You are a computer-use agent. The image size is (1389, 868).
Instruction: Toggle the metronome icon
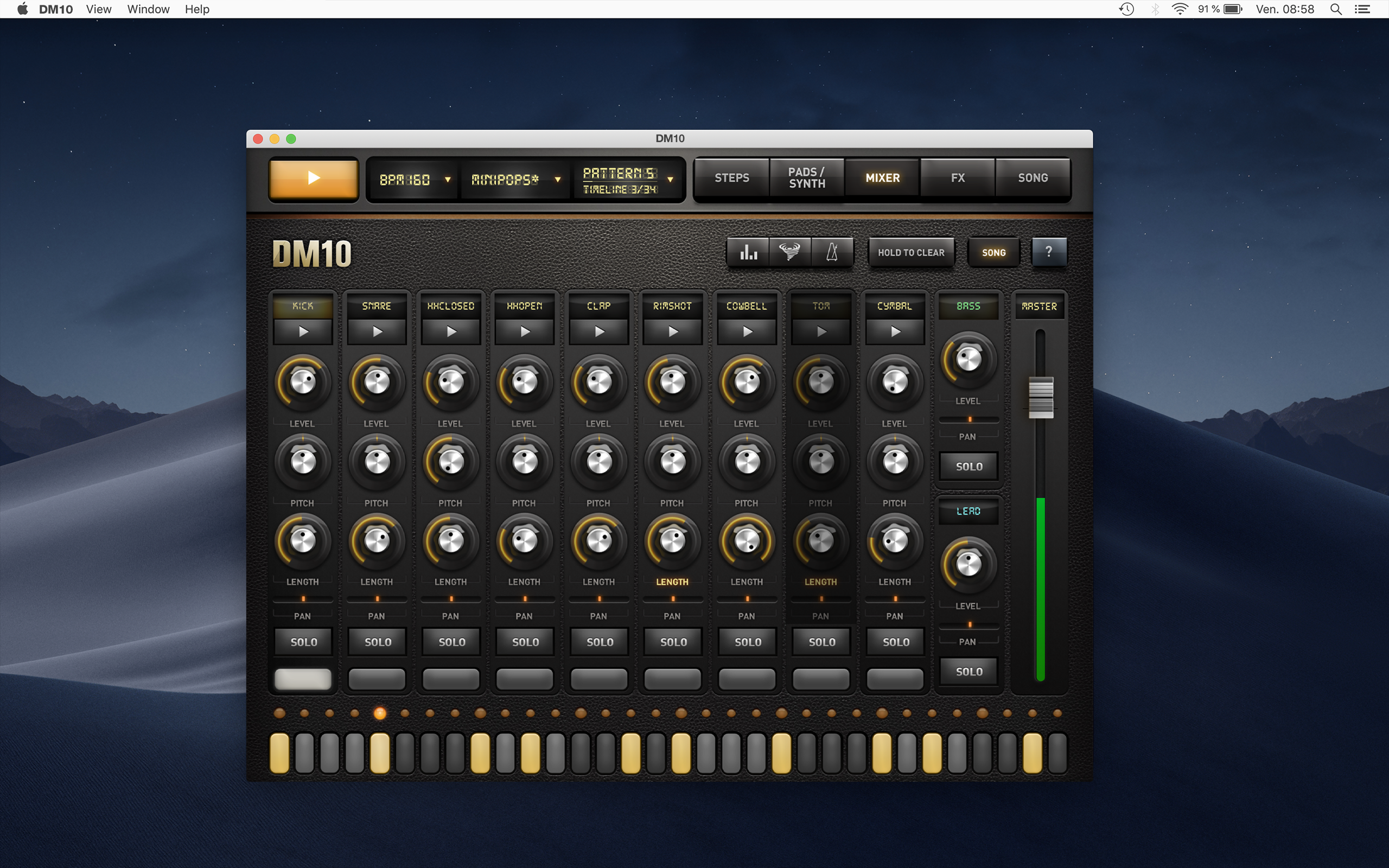pos(832,253)
